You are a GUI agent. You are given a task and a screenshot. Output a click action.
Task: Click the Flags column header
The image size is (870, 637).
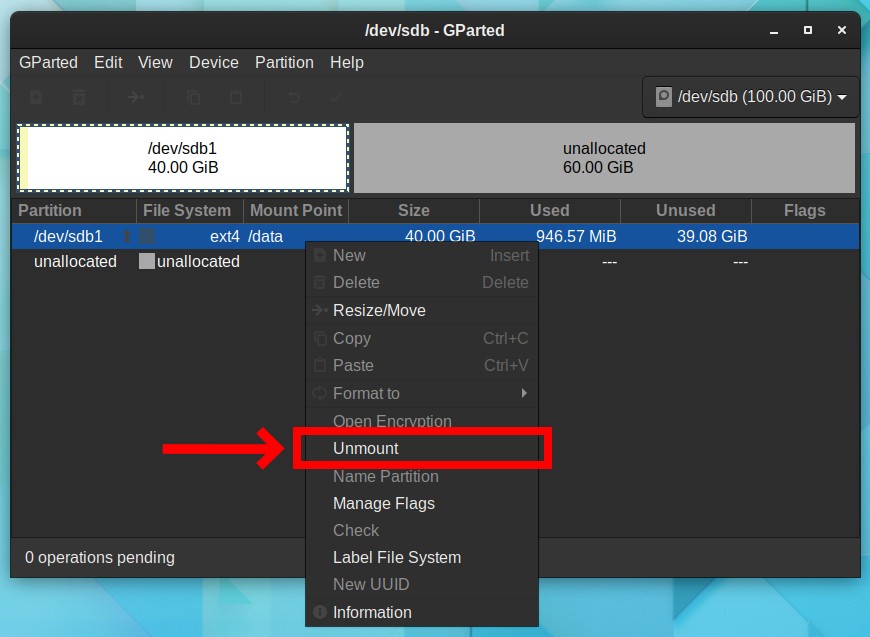805,210
